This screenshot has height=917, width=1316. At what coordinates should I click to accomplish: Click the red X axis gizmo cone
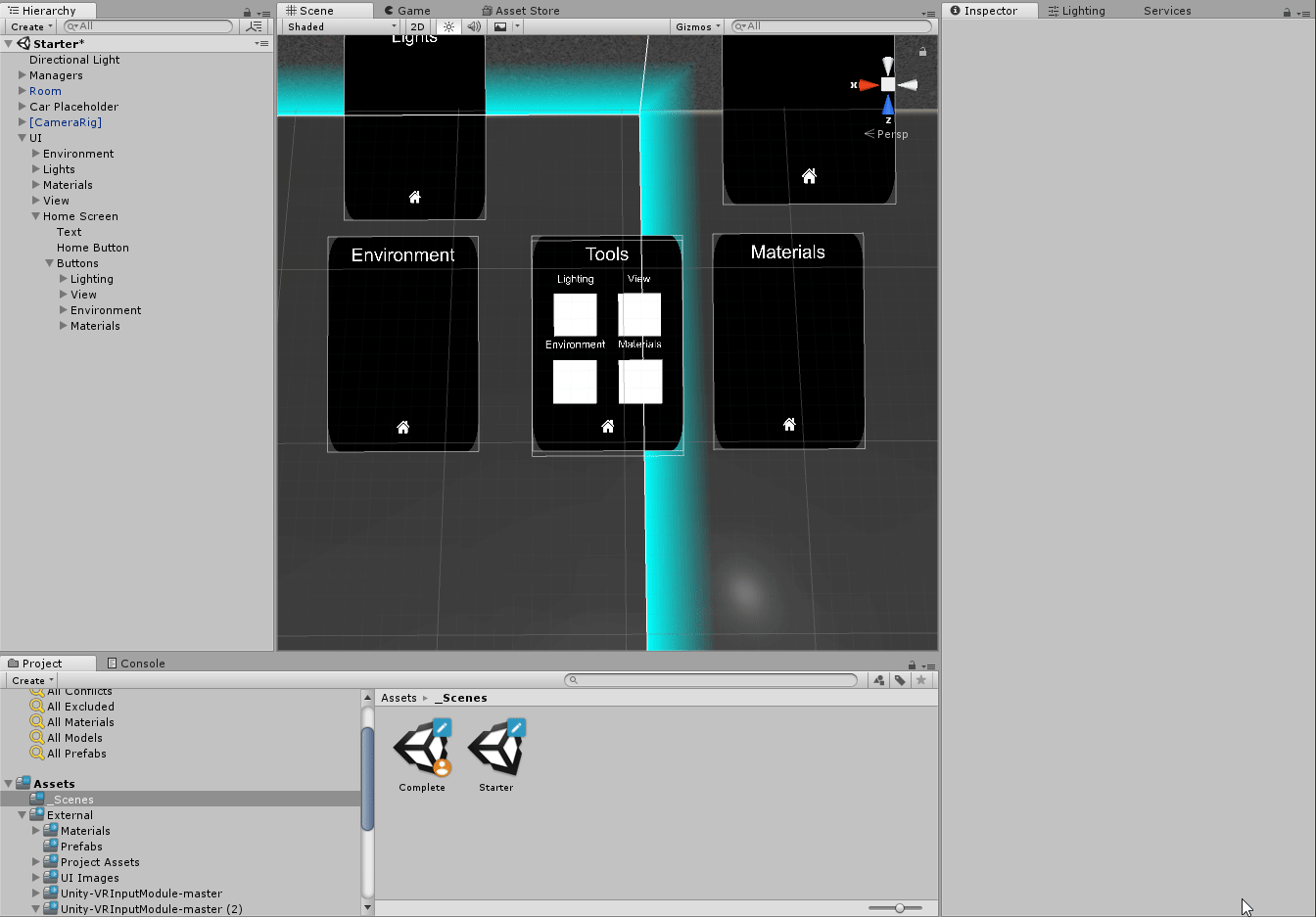[868, 85]
